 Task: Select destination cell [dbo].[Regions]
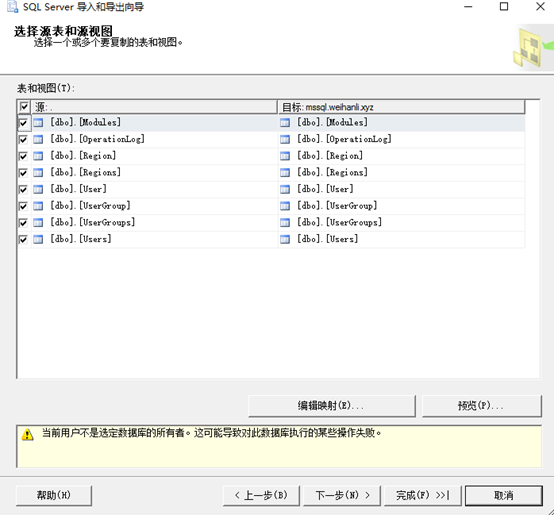click(x=401, y=172)
